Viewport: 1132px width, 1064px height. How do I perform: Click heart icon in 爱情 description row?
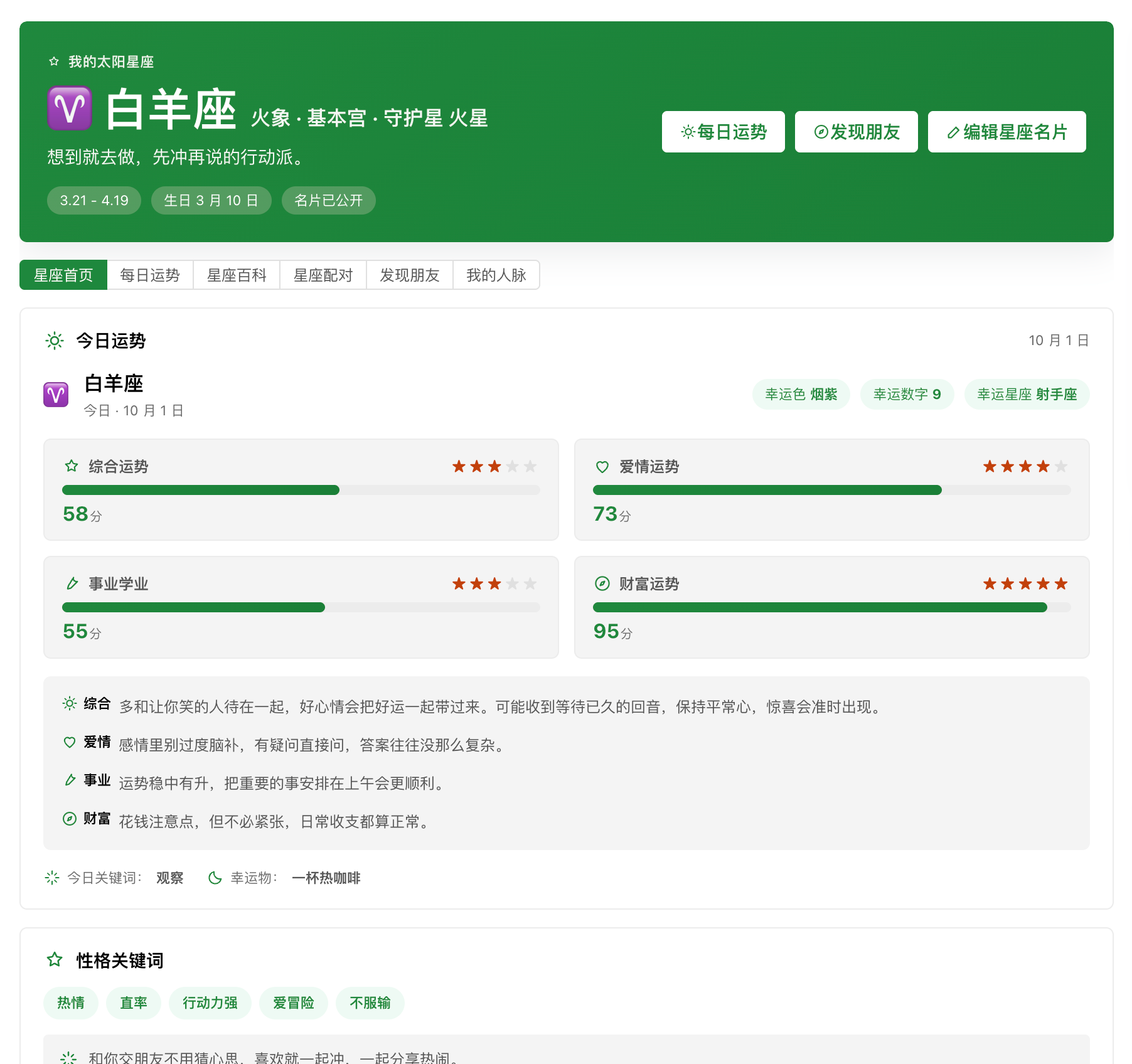pyautogui.click(x=70, y=742)
